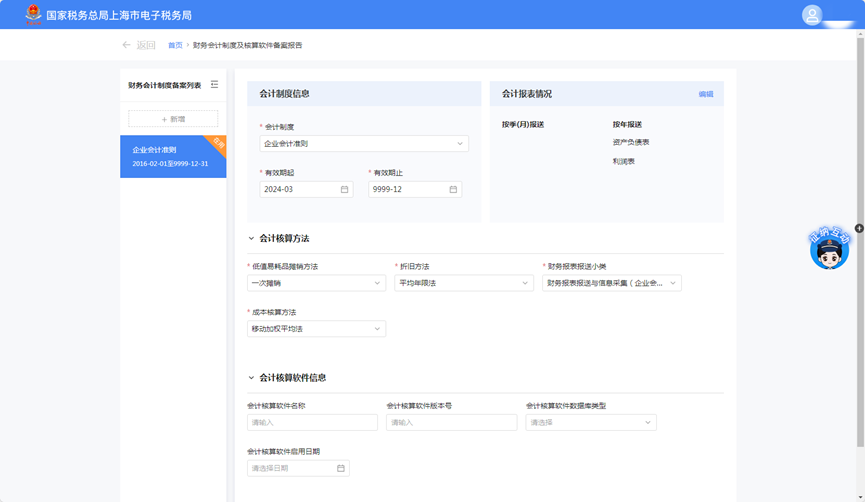Click 返回 to go back
The width and height of the screenshot is (865, 502).
[146, 45]
